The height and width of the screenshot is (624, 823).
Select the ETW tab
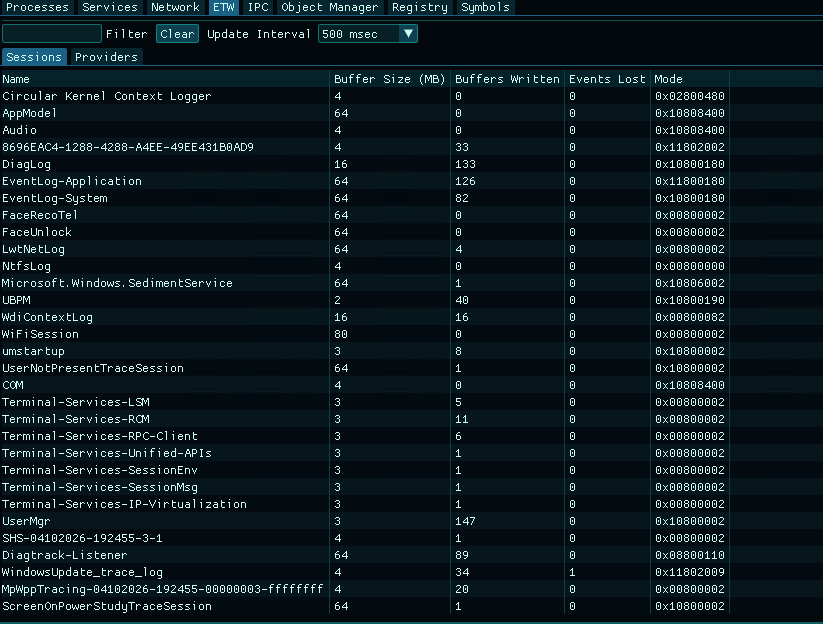tap(224, 7)
